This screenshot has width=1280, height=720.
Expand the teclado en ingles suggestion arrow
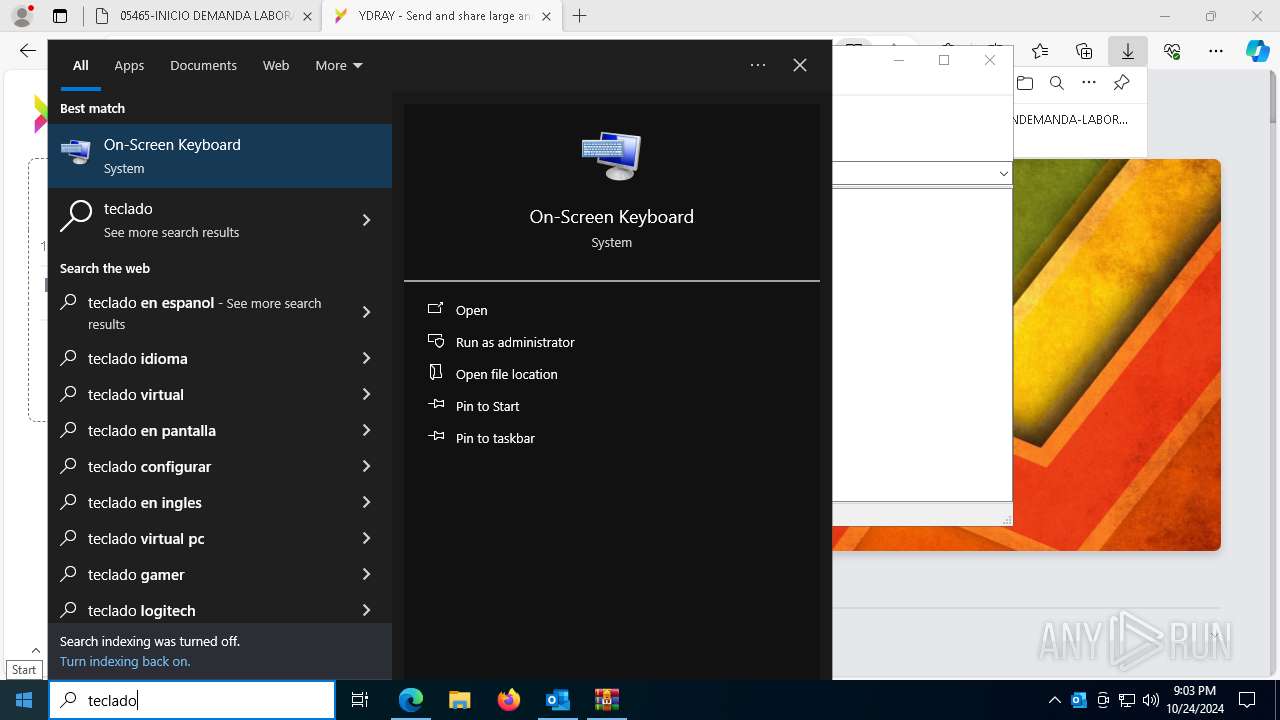click(366, 502)
